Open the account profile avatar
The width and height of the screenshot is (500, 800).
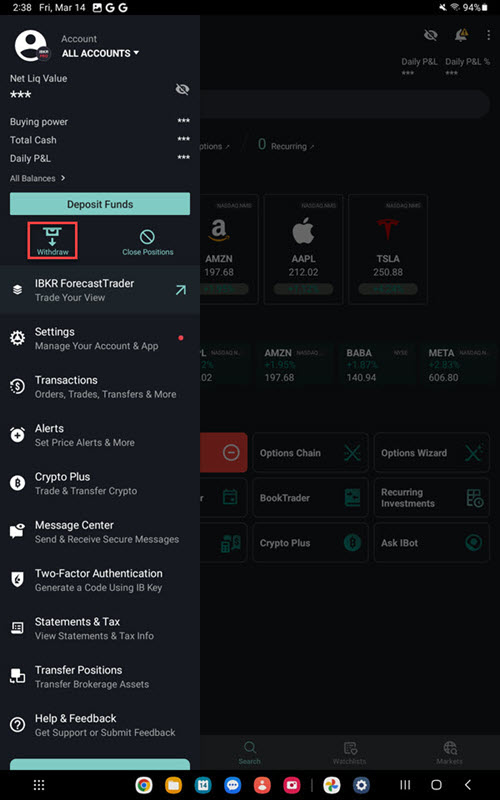[x=31, y=46]
